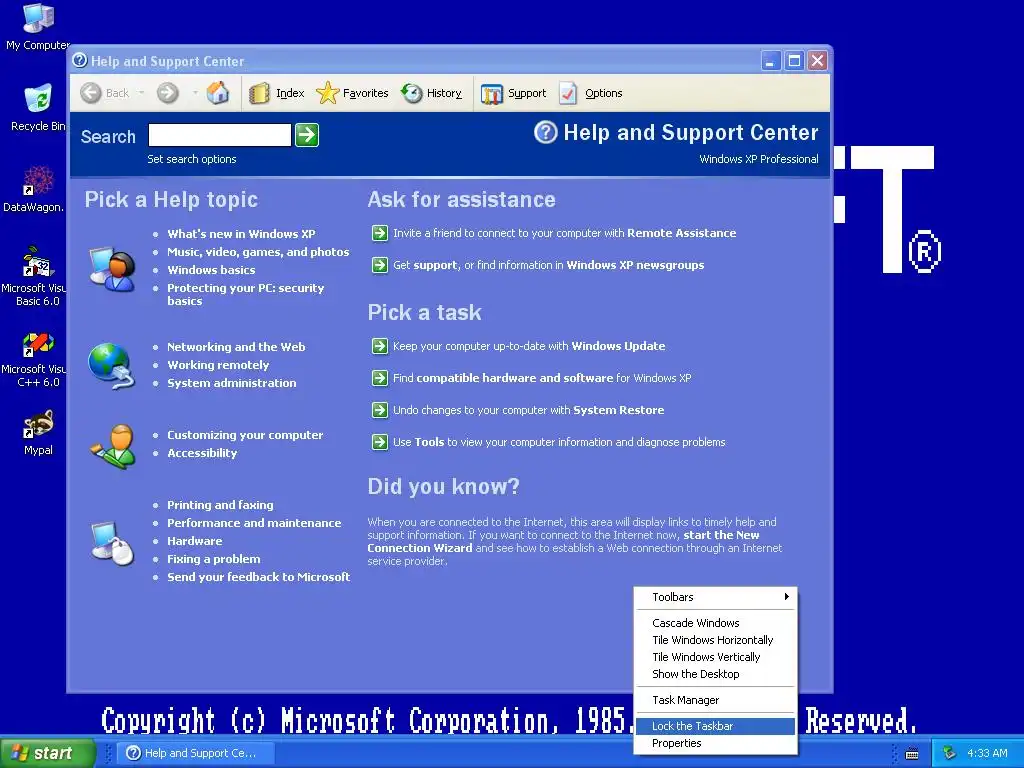
Task: Click the Forward arrow button
Action: (168, 93)
